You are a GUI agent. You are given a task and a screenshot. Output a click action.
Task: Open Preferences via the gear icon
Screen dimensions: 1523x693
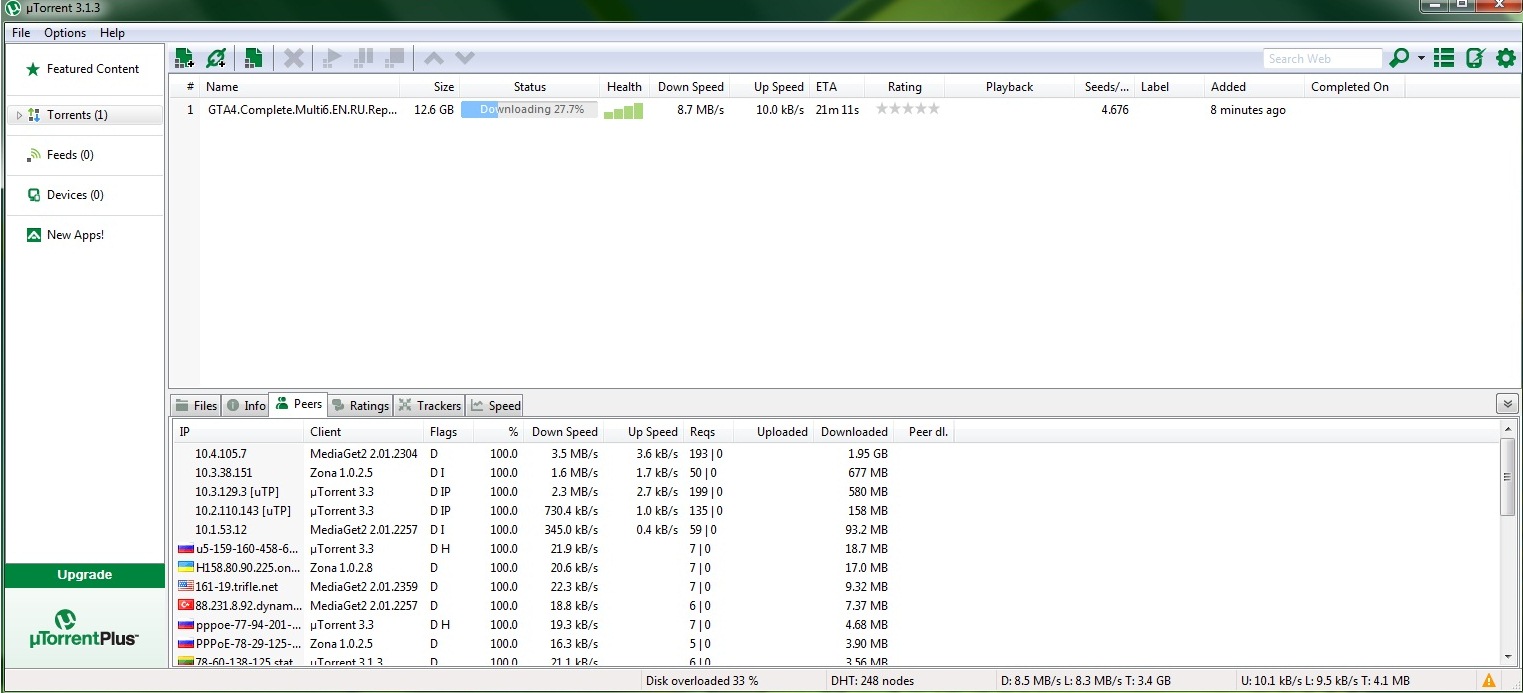pos(1506,58)
